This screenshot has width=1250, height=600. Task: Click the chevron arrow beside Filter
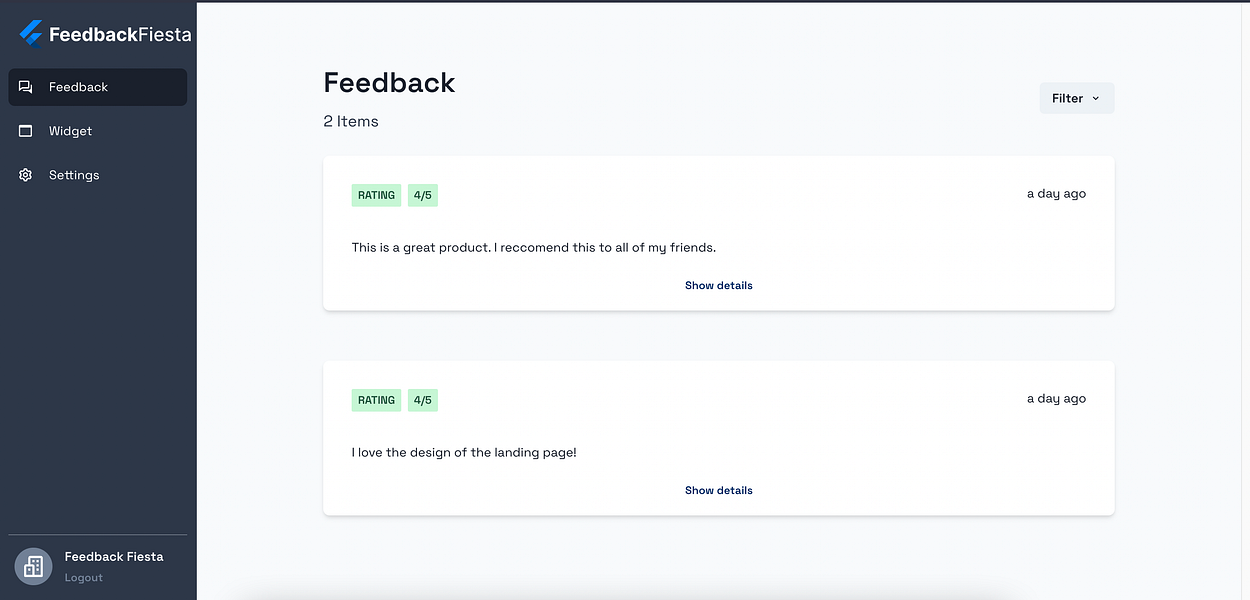click(1096, 98)
